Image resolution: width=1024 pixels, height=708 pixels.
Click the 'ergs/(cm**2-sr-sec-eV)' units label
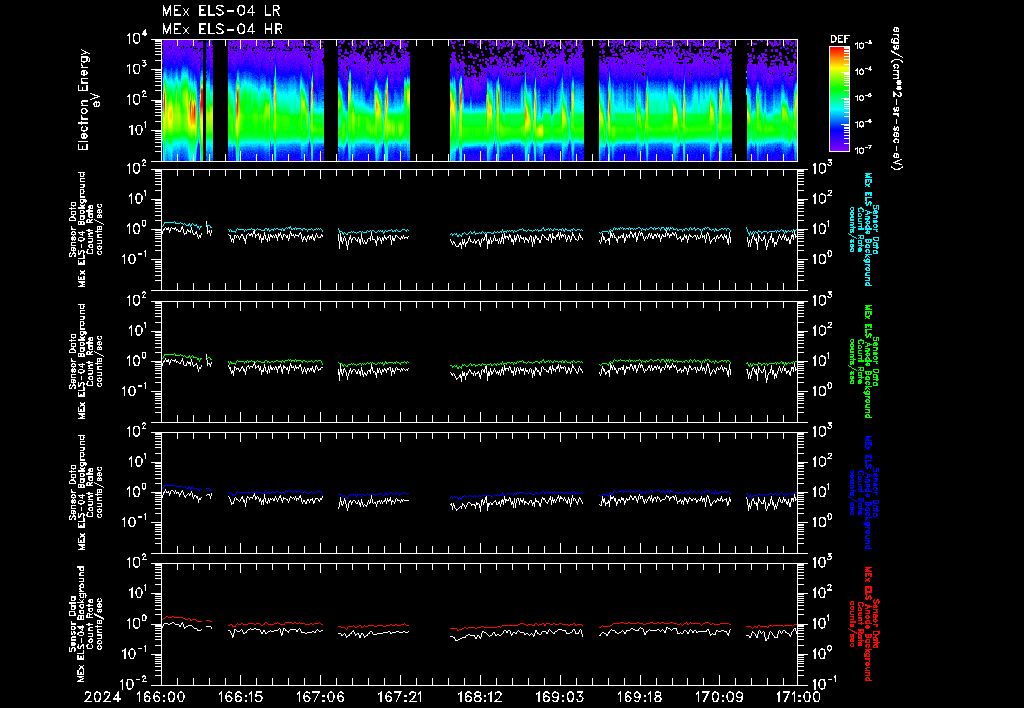(897, 99)
